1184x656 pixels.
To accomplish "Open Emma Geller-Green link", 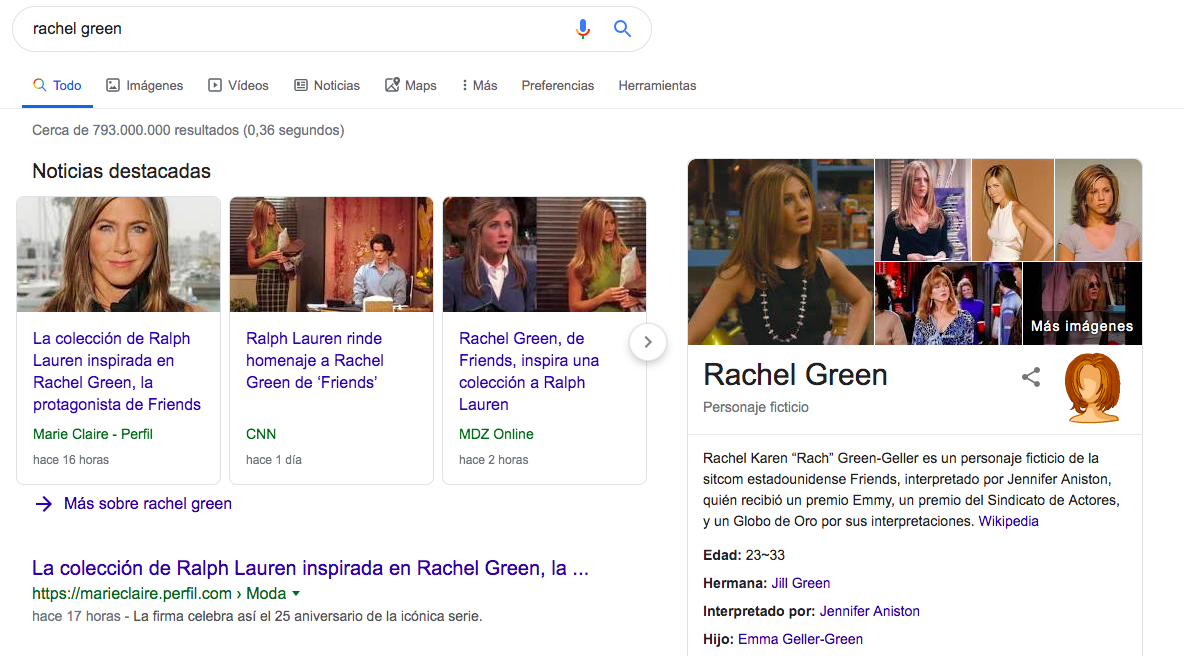I will tap(800, 639).
